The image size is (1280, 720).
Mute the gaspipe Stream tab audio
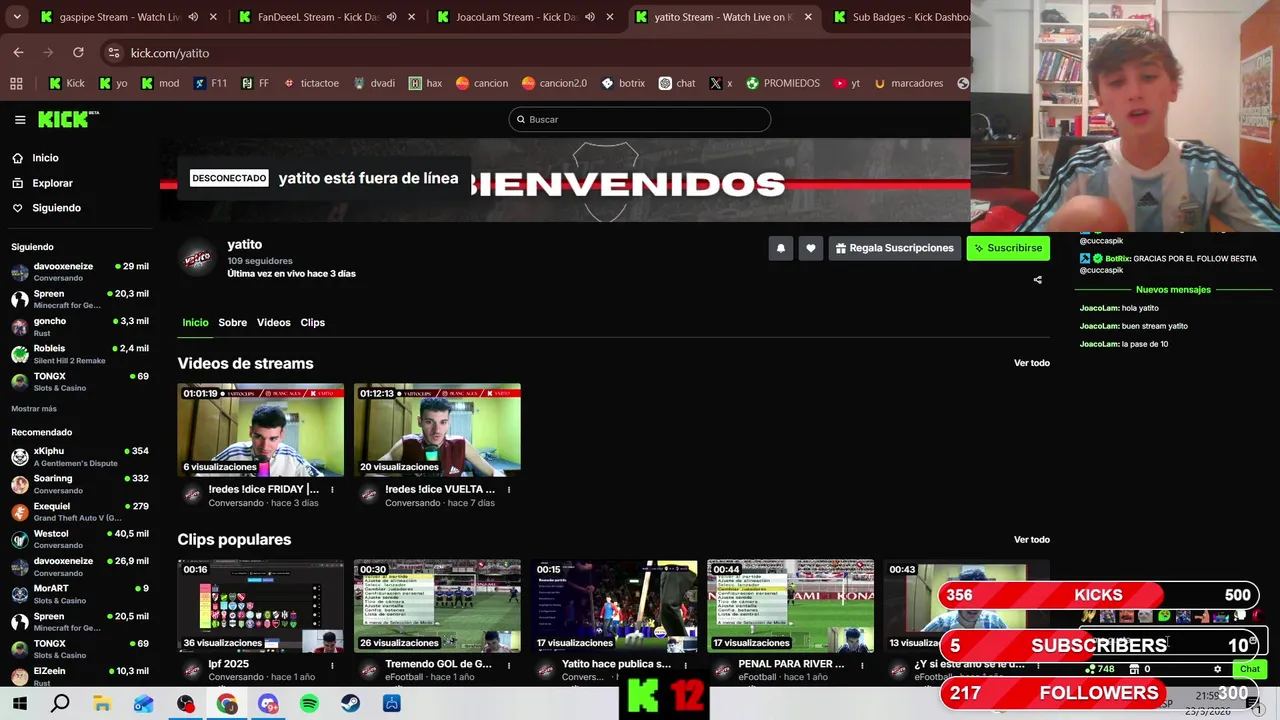click(193, 17)
